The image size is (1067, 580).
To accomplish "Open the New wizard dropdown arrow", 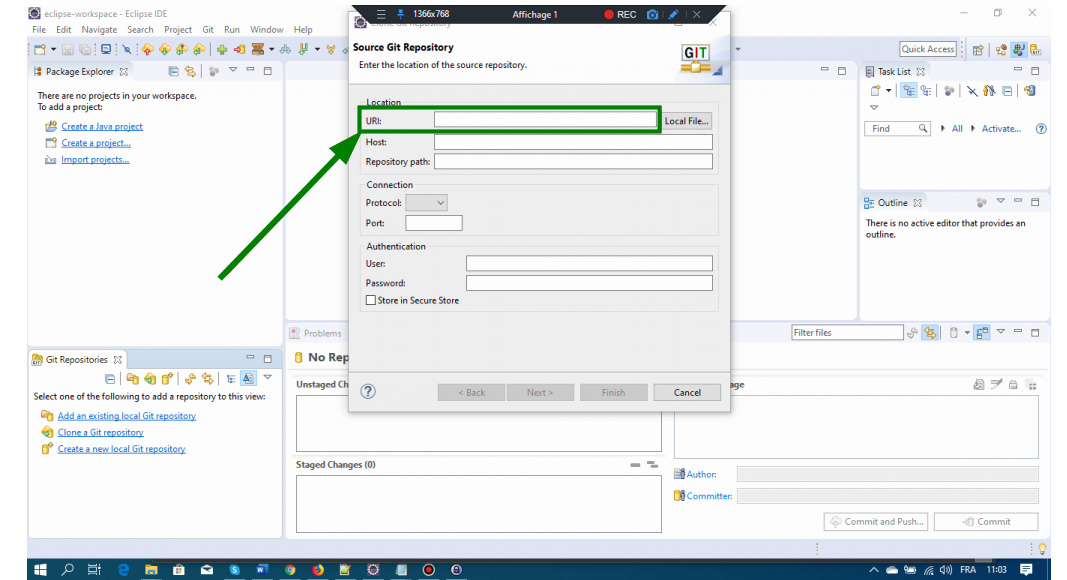I will click(x=53, y=50).
